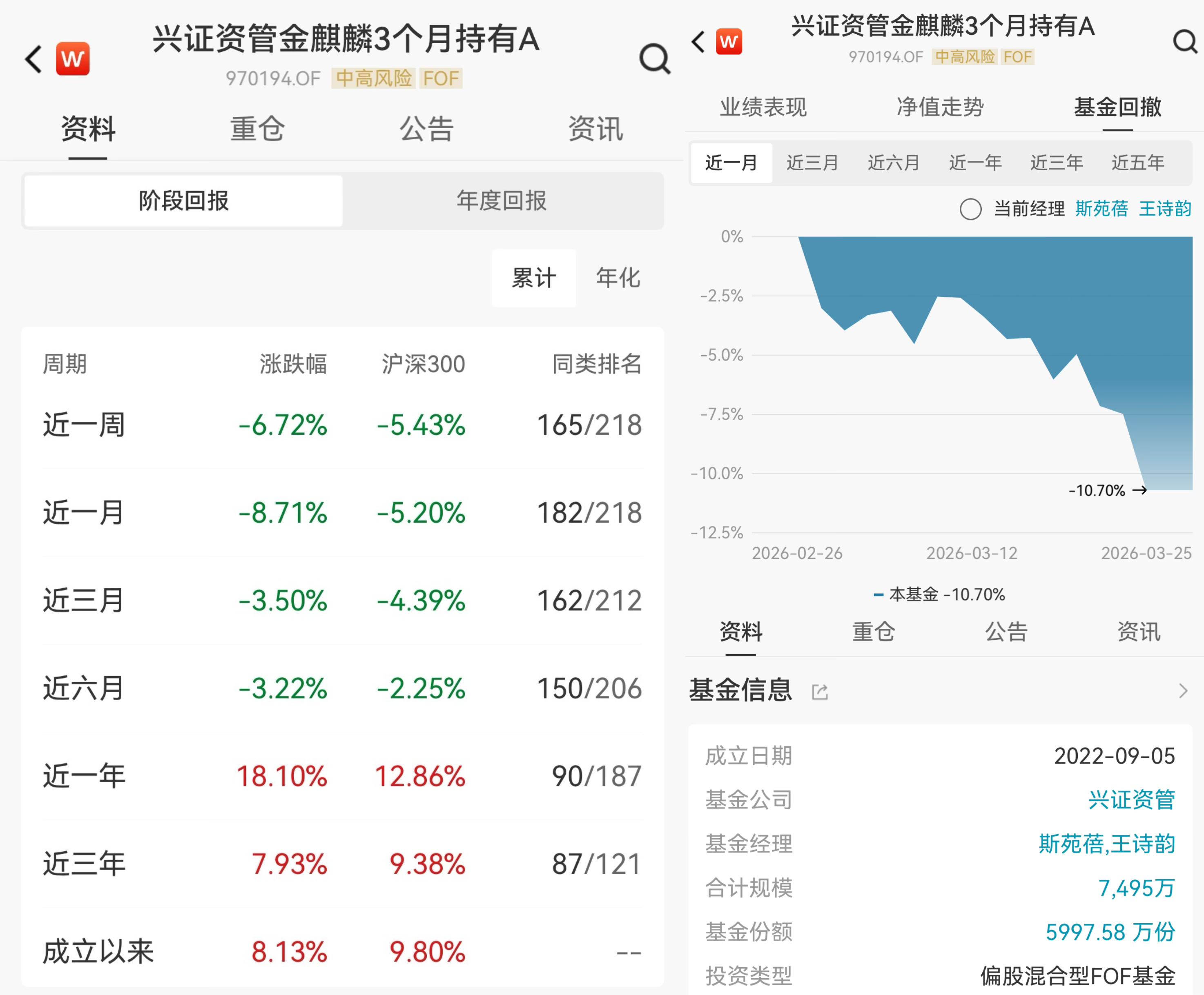1204x995 pixels.
Task: Open the 公告 tab in right panel
Action: point(1006,632)
